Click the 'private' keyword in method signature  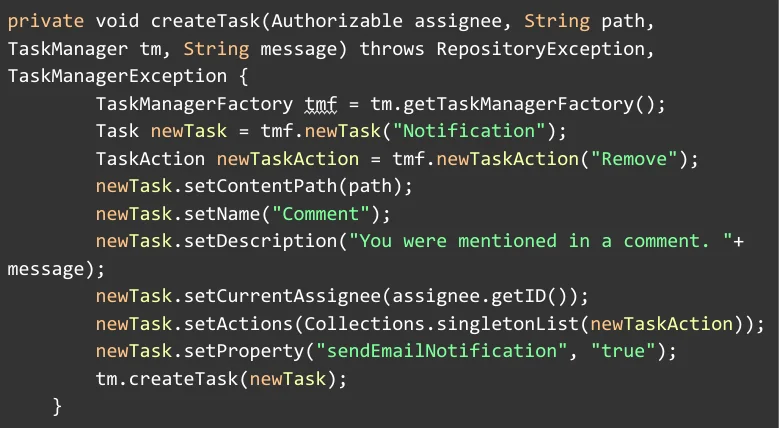[45, 21]
